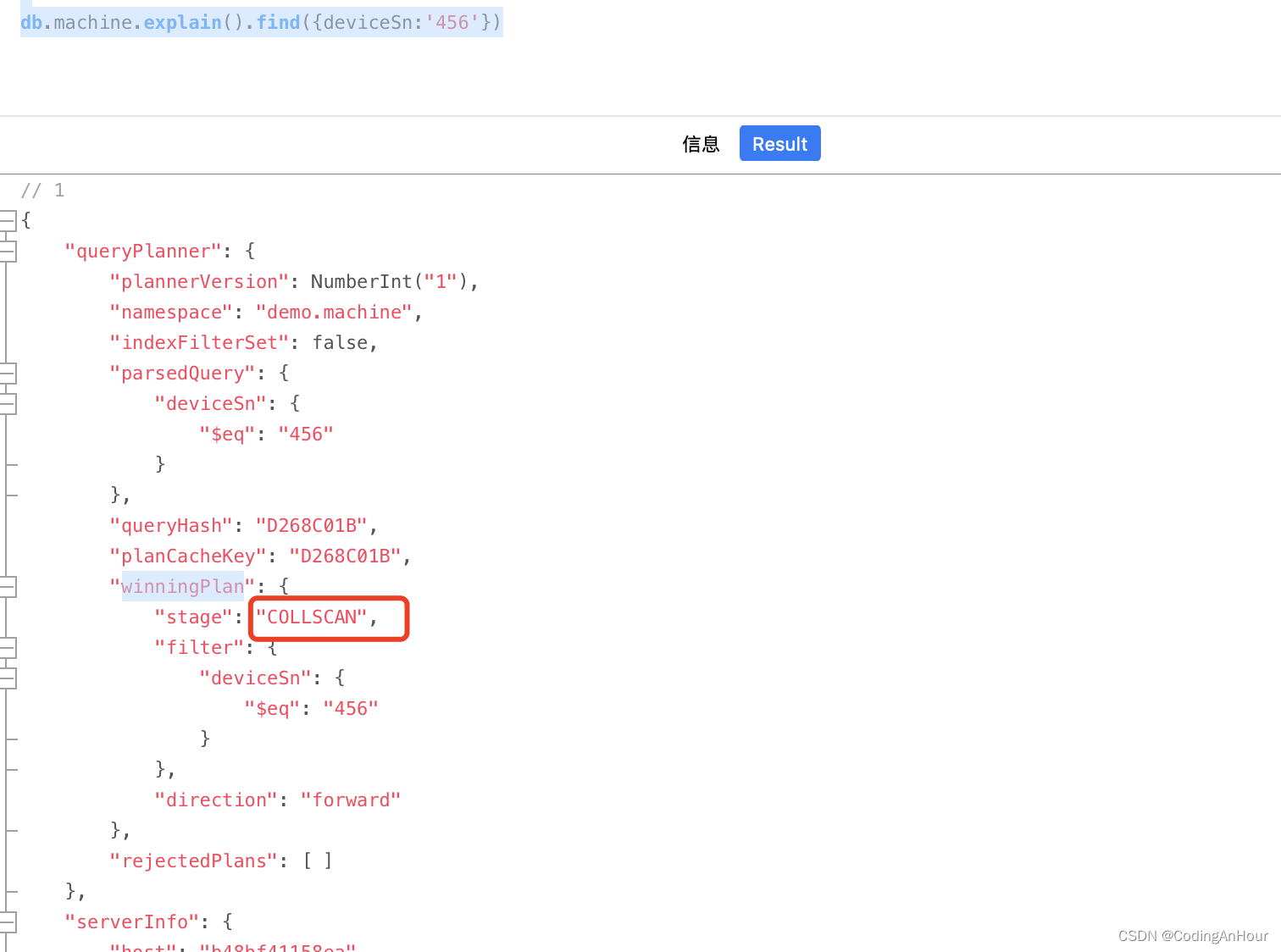Click the "plannerVersion" key

pos(200,282)
